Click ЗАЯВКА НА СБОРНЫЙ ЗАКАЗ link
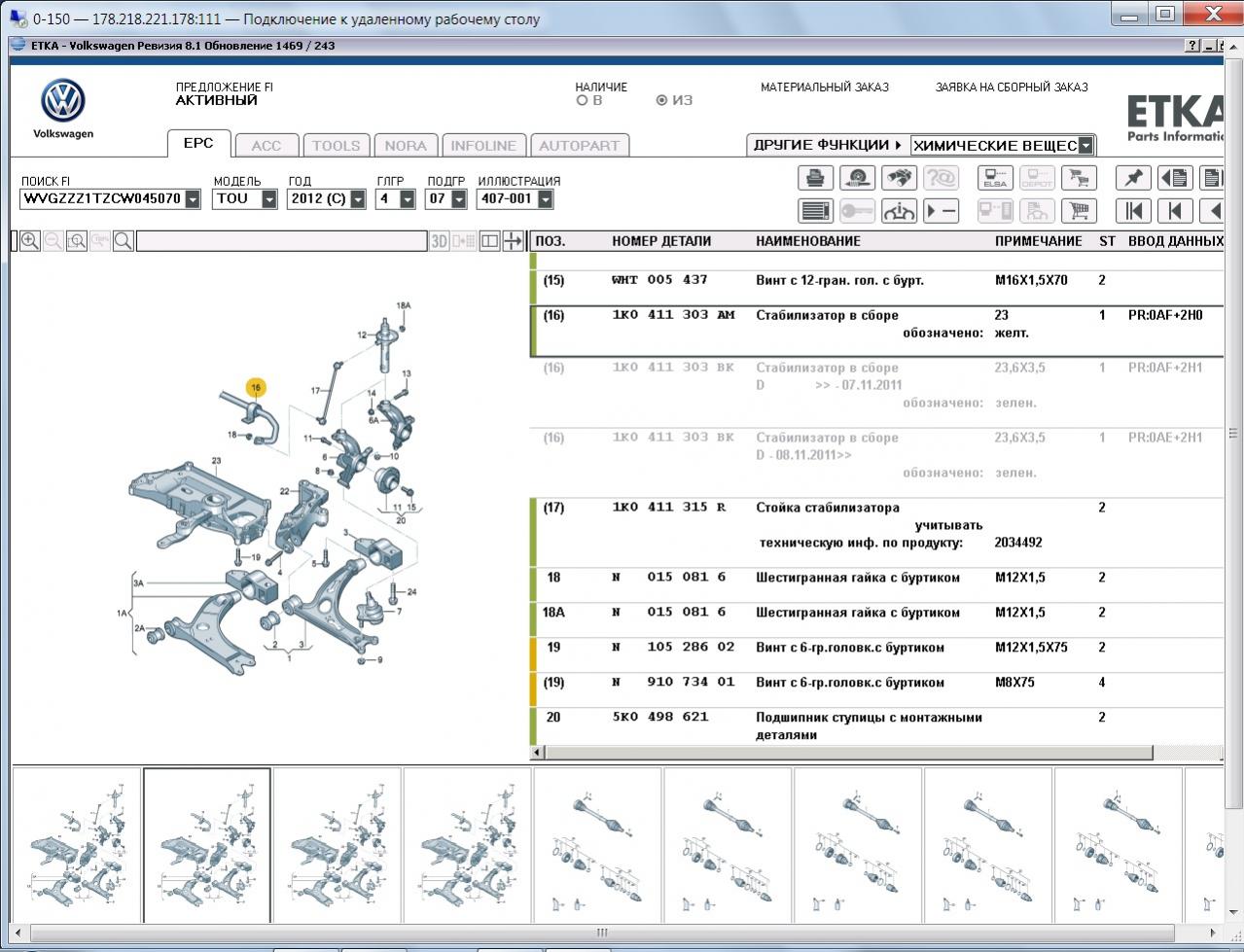This screenshot has height=952, width=1244. click(1012, 88)
